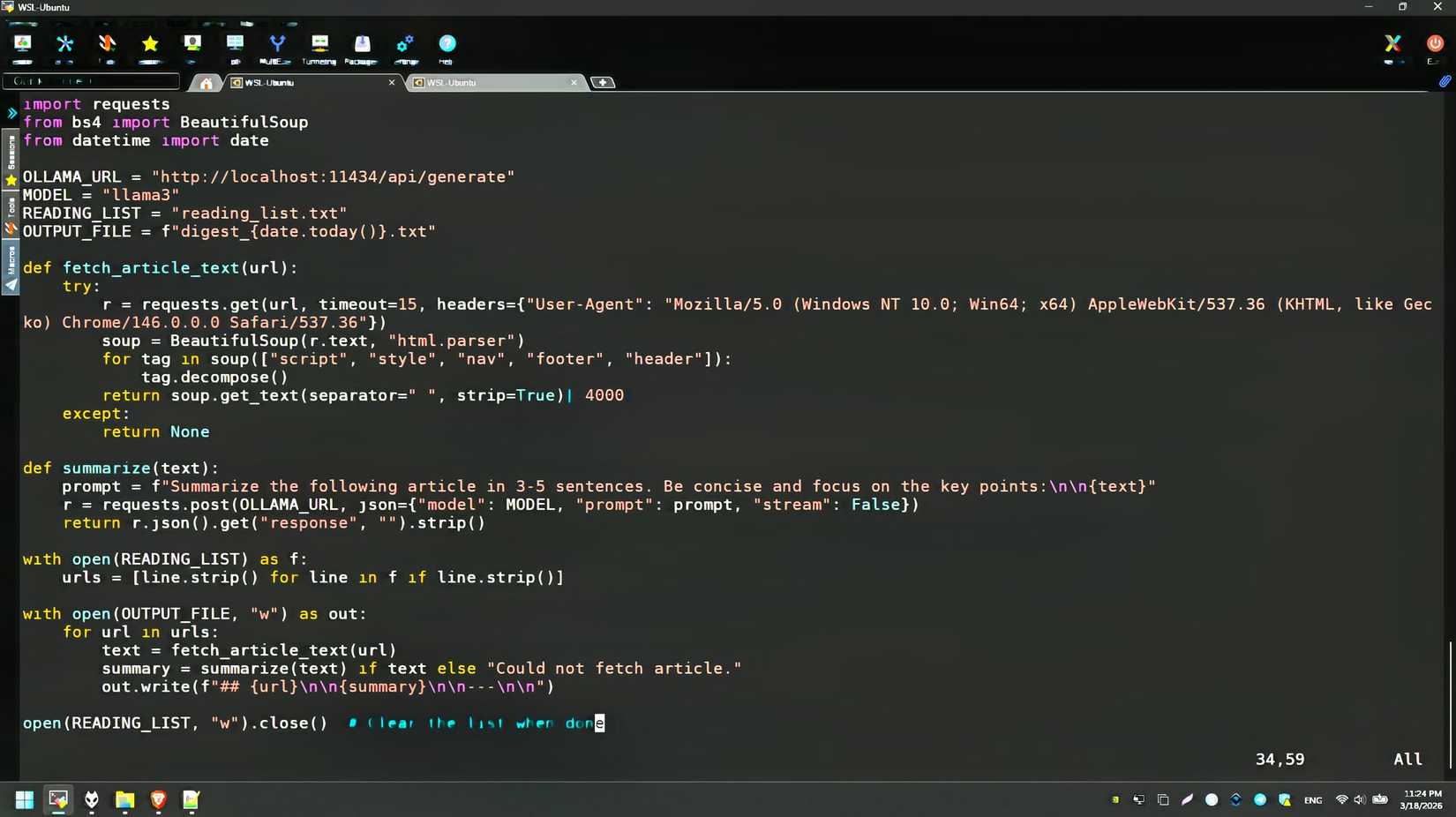The height and width of the screenshot is (817, 1456).
Task: Click the '"llama3"' string in code
Action: point(141,195)
